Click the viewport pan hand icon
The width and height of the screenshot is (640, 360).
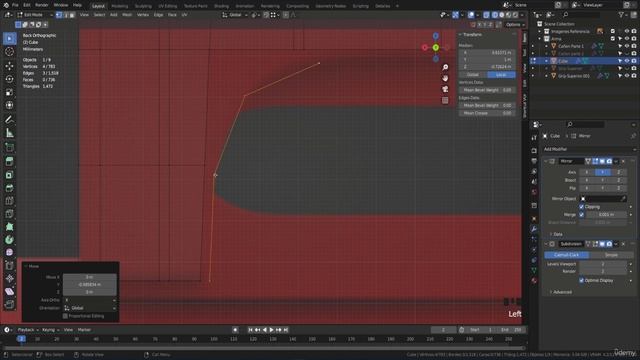pos(445,78)
